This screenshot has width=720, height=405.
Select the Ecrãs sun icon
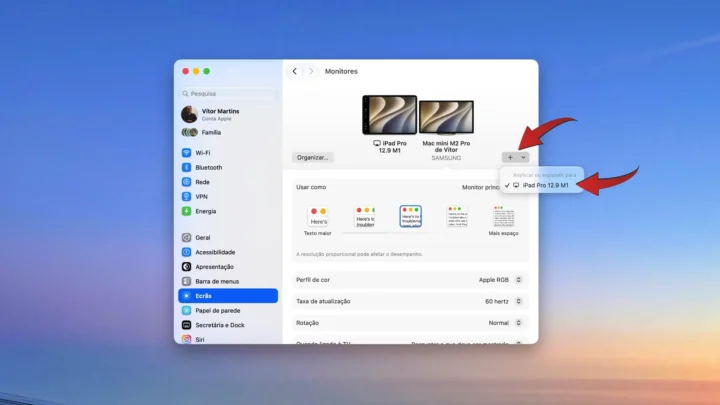[186, 296]
